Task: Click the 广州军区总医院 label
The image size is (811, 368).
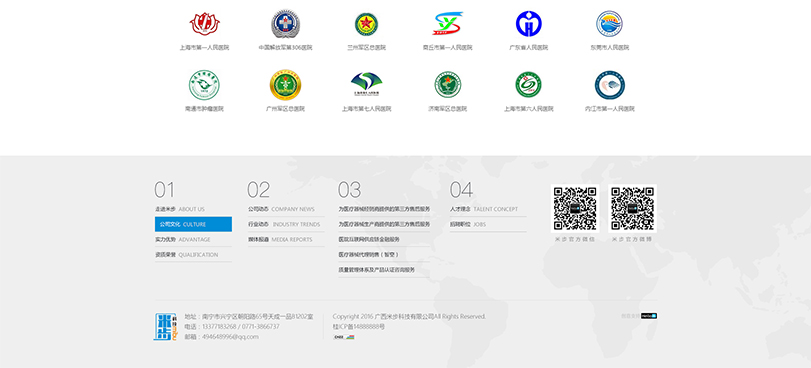Action: pos(286,109)
